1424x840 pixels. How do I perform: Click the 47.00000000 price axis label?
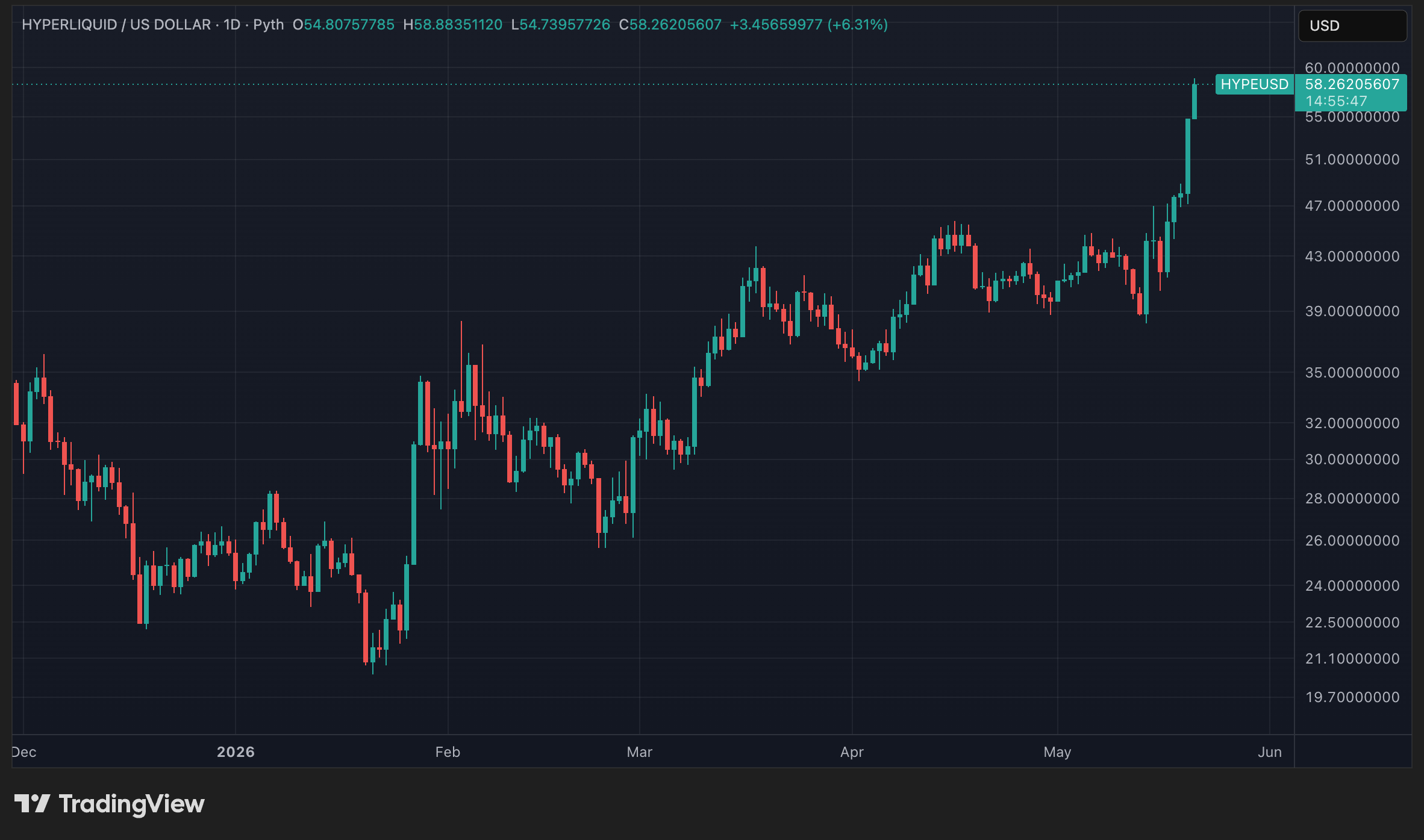tap(1352, 206)
